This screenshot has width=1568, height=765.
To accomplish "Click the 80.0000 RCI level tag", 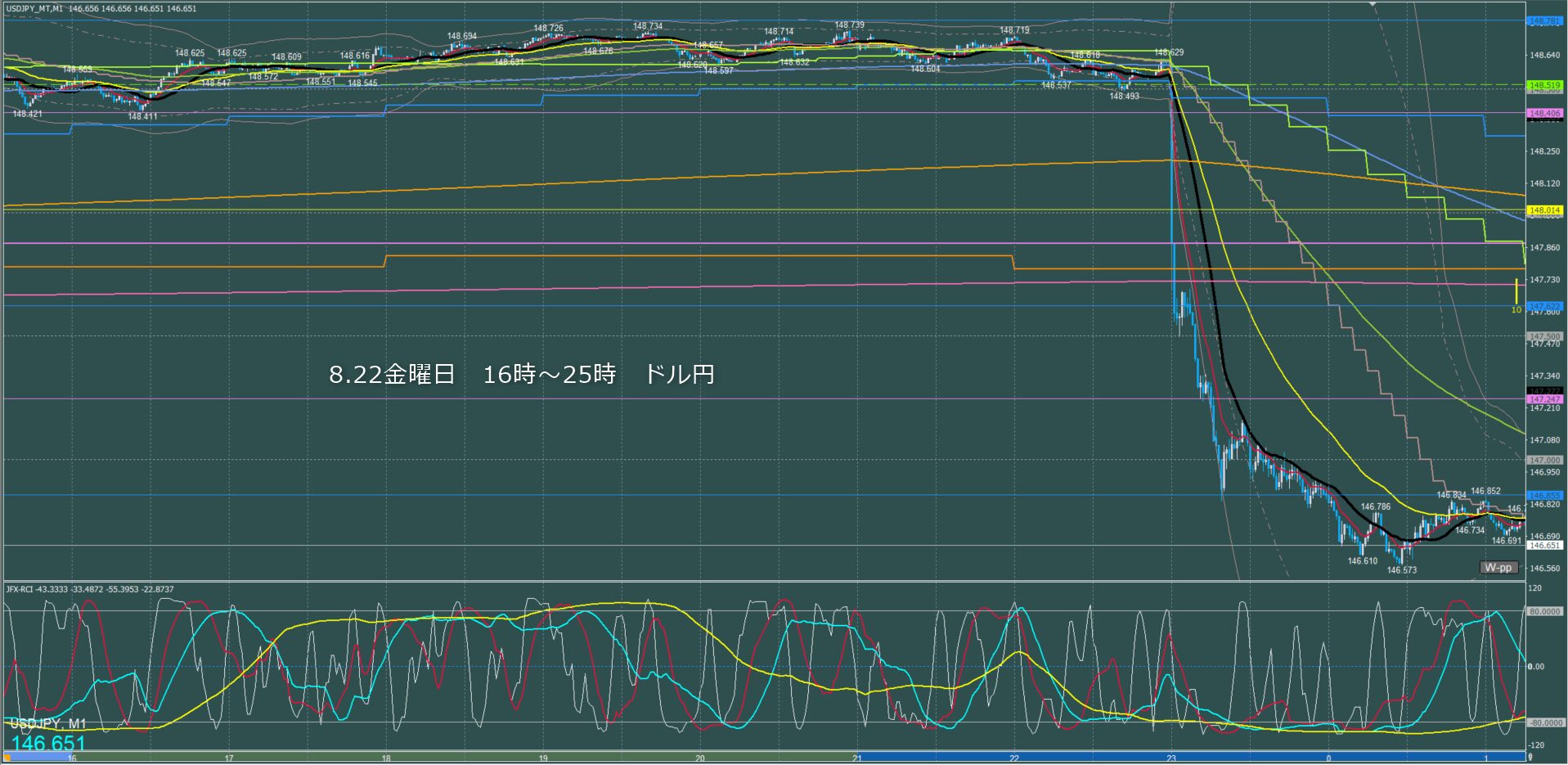I will pyautogui.click(x=1544, y=611).
